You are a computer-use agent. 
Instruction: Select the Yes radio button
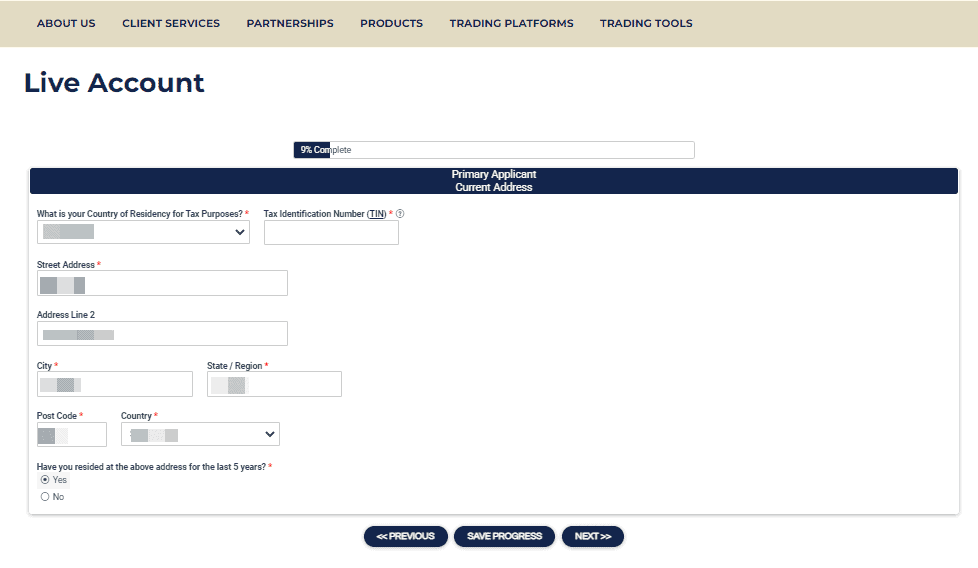coord(45,479)
